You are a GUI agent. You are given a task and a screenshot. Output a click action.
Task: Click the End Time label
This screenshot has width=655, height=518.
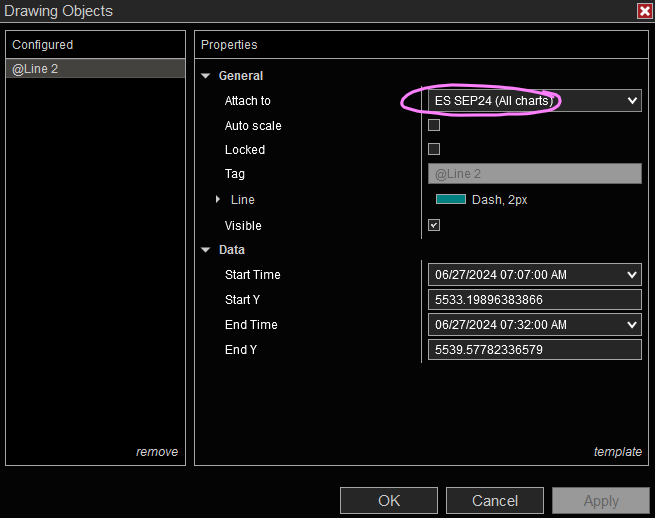pyautogui.click(x=251, y=325)
